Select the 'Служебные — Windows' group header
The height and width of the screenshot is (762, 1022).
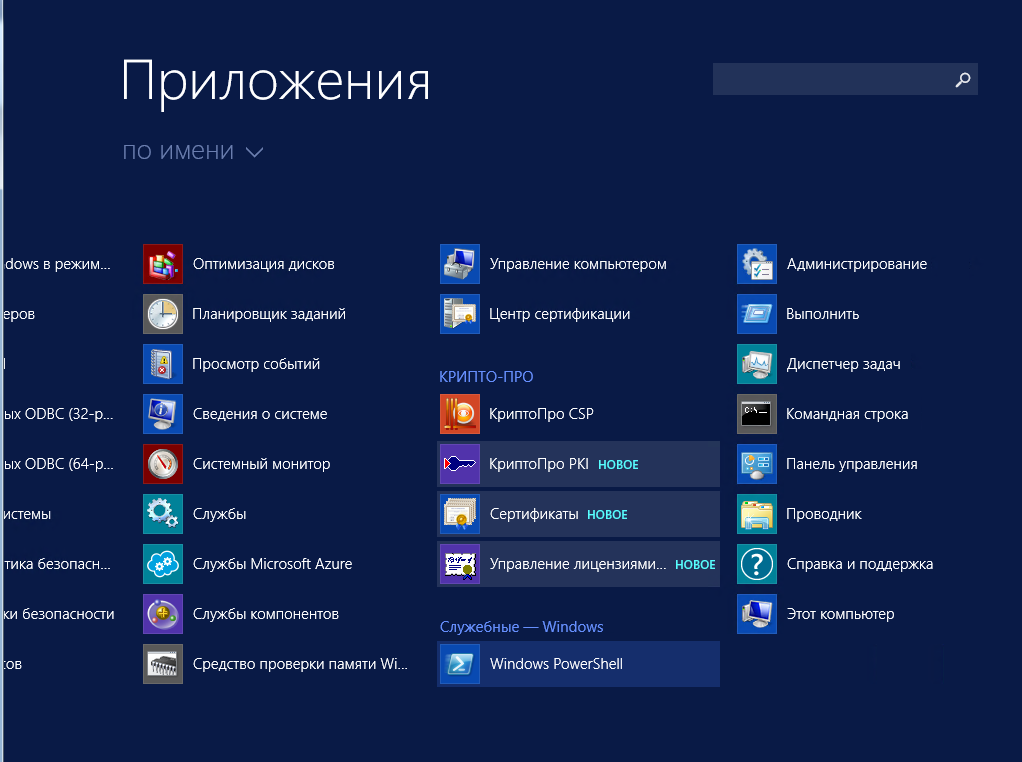point(521,627)
